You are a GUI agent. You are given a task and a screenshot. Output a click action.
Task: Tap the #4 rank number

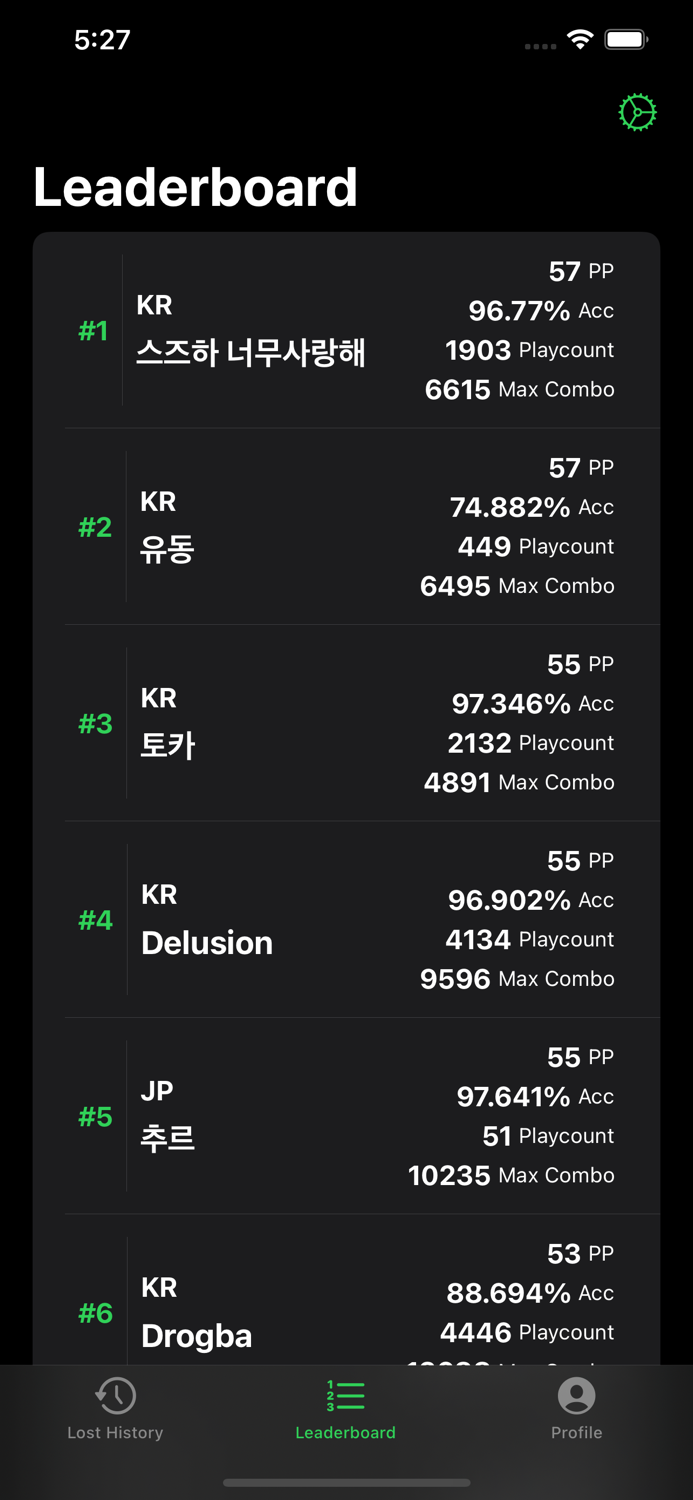pos(96,920)
